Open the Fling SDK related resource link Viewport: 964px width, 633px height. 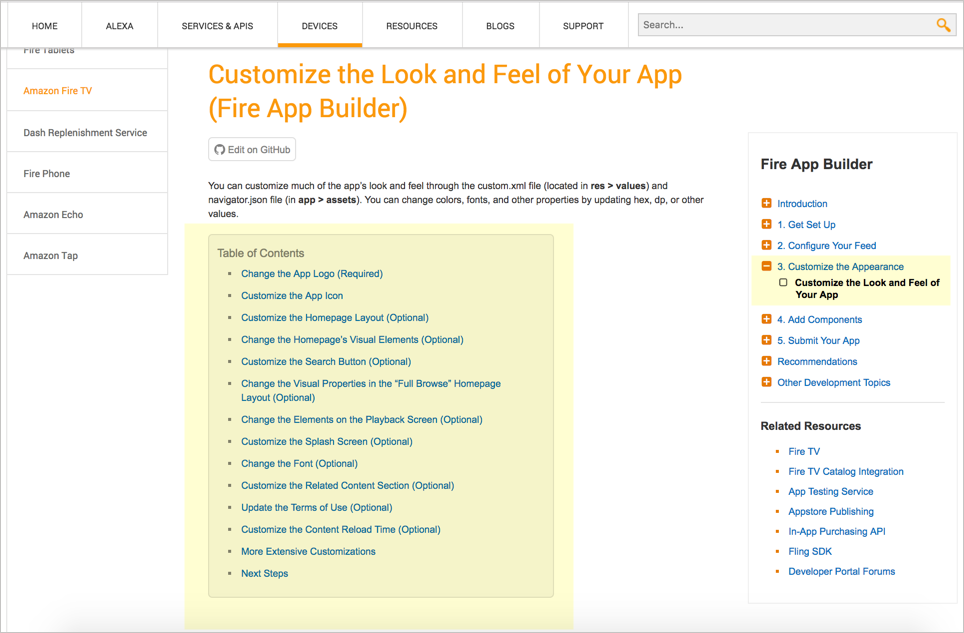tap(810, 551)
